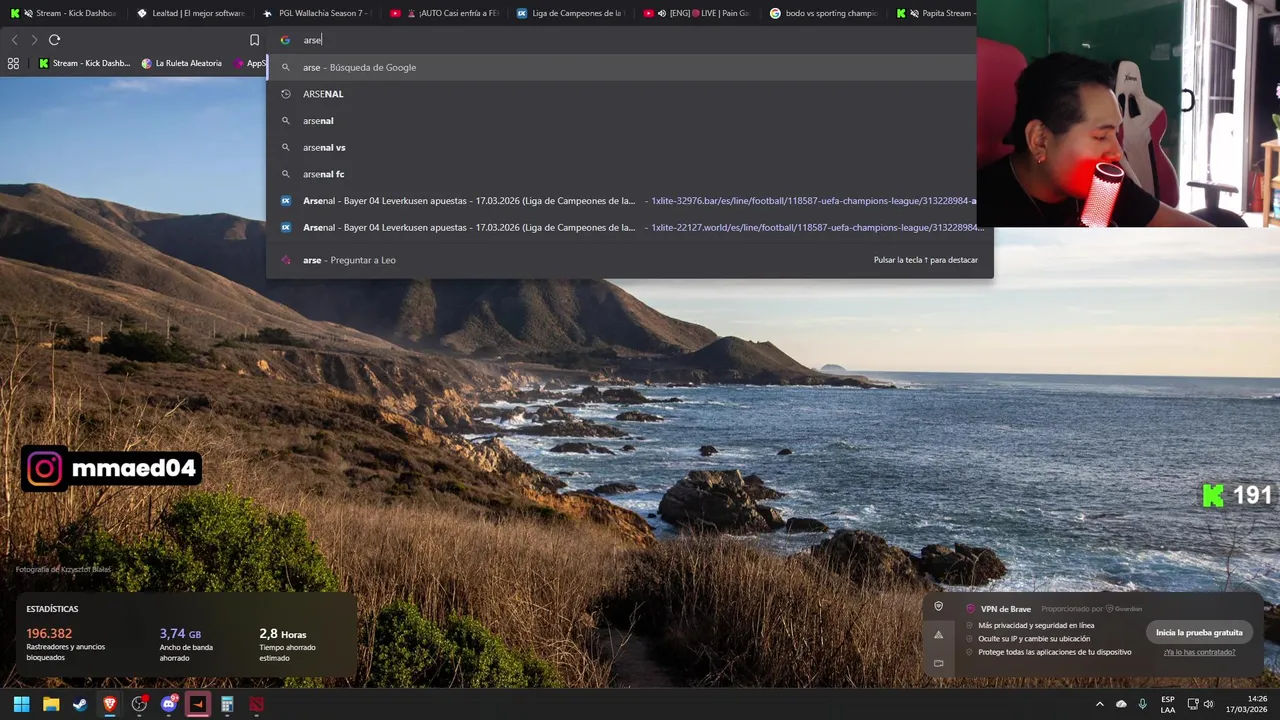1280x720 pixels.
Task: Open Stream - Kick Dashboard bookmark
Action: click(x=84, y=63)
